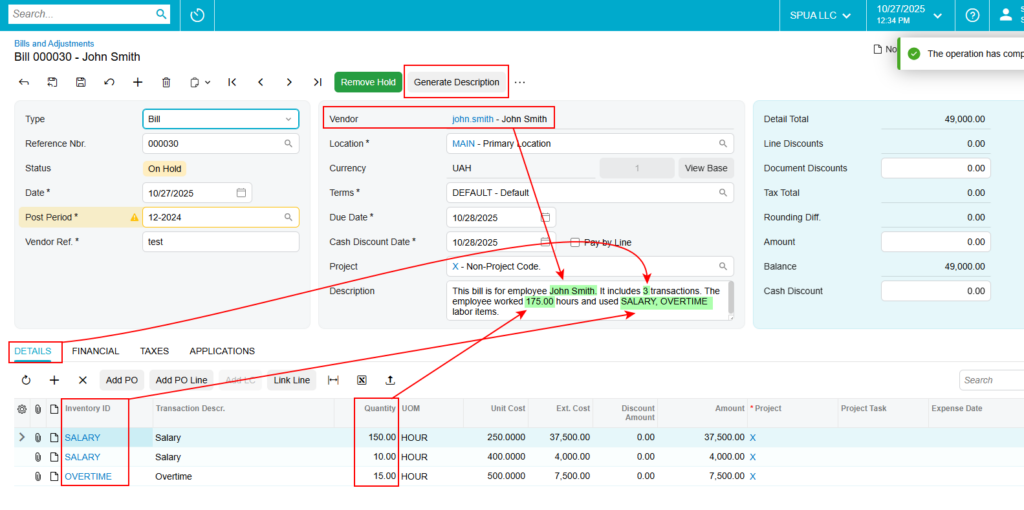
Task: Toggle the Pay by Line checkbox
Action: [575, 242]
